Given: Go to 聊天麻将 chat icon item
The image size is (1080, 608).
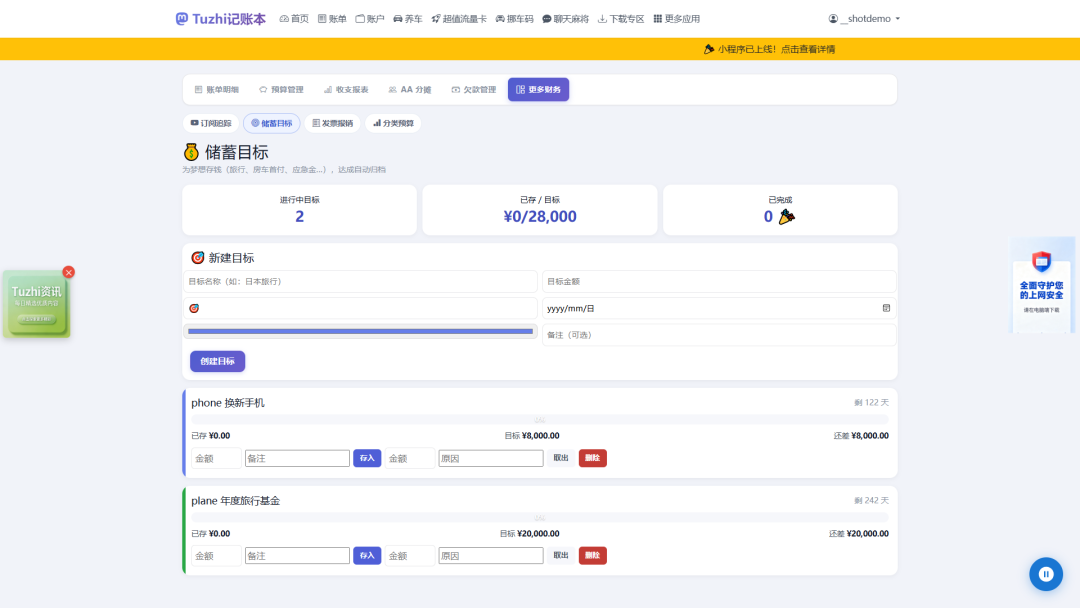Looking at the screenshot, I should tap(565, 19).
